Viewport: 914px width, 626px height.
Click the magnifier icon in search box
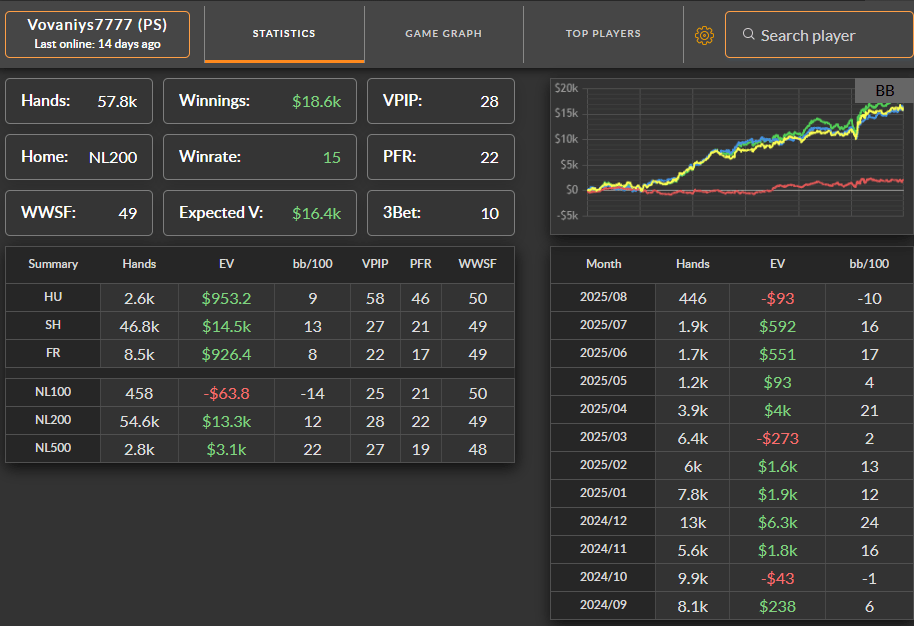click(x=748, y=34)
